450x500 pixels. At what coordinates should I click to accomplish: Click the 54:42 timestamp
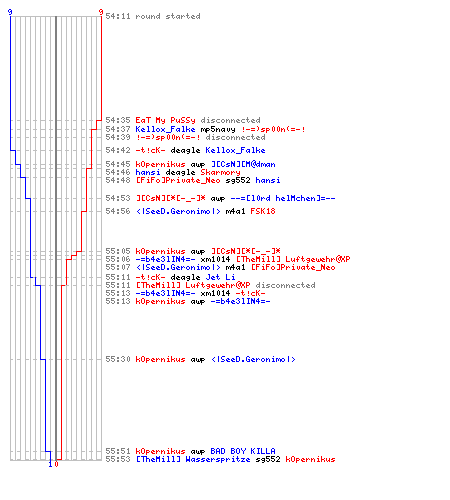(x=118, y=150)
